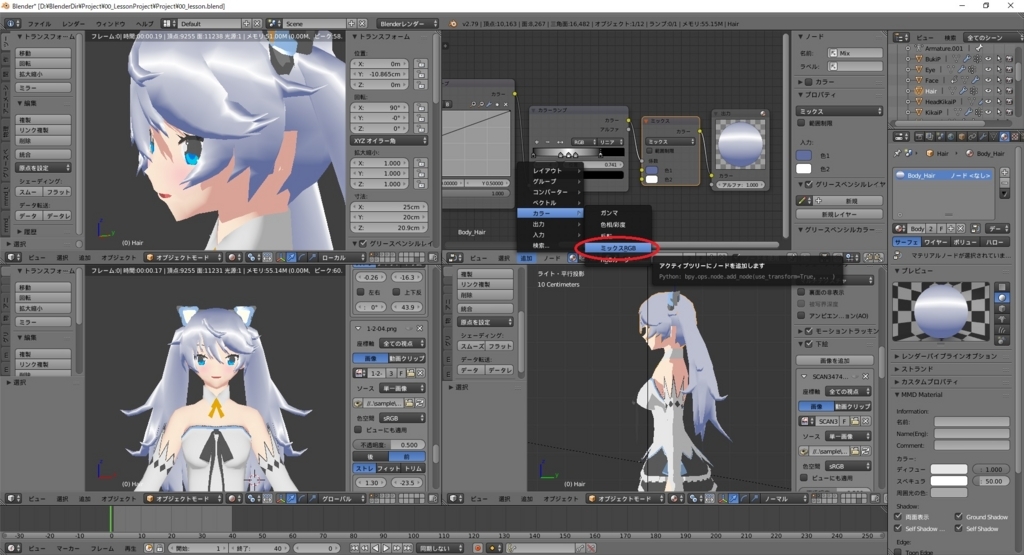The image size is (1024, 555).
Task: Toggle visibility eye for Eye object
Action: [x=988, y=69]
